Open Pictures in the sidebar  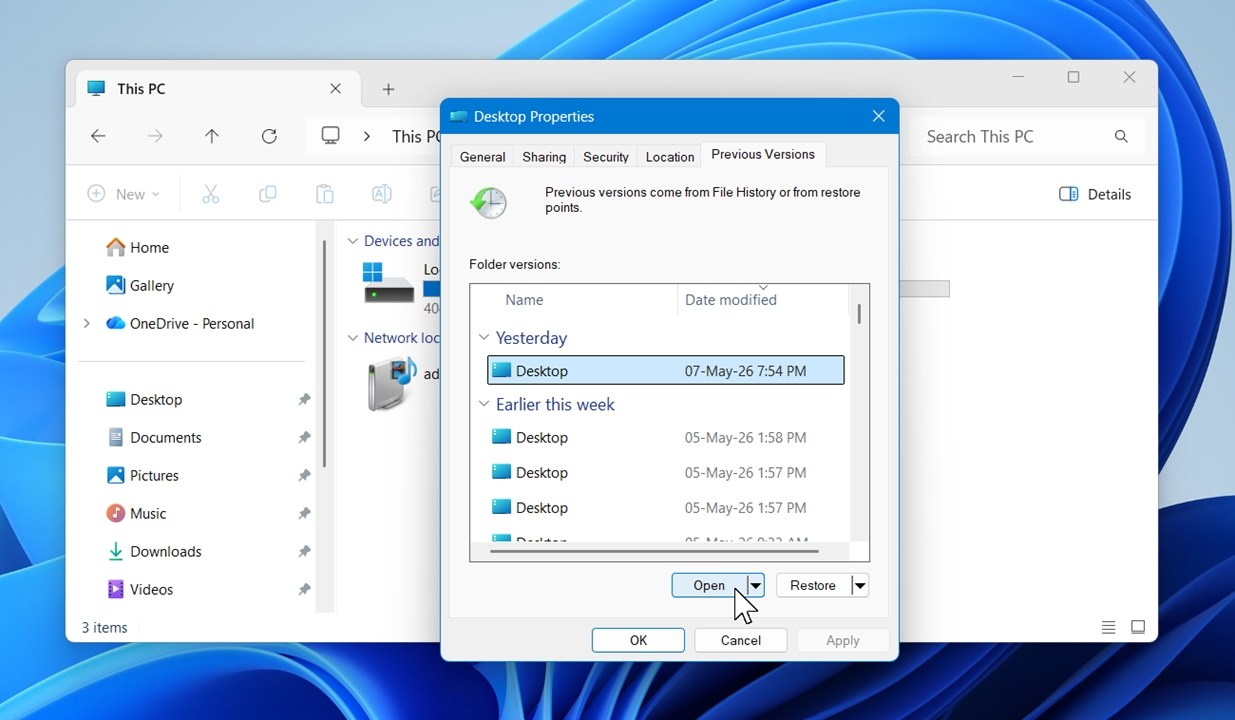point(142,475)
